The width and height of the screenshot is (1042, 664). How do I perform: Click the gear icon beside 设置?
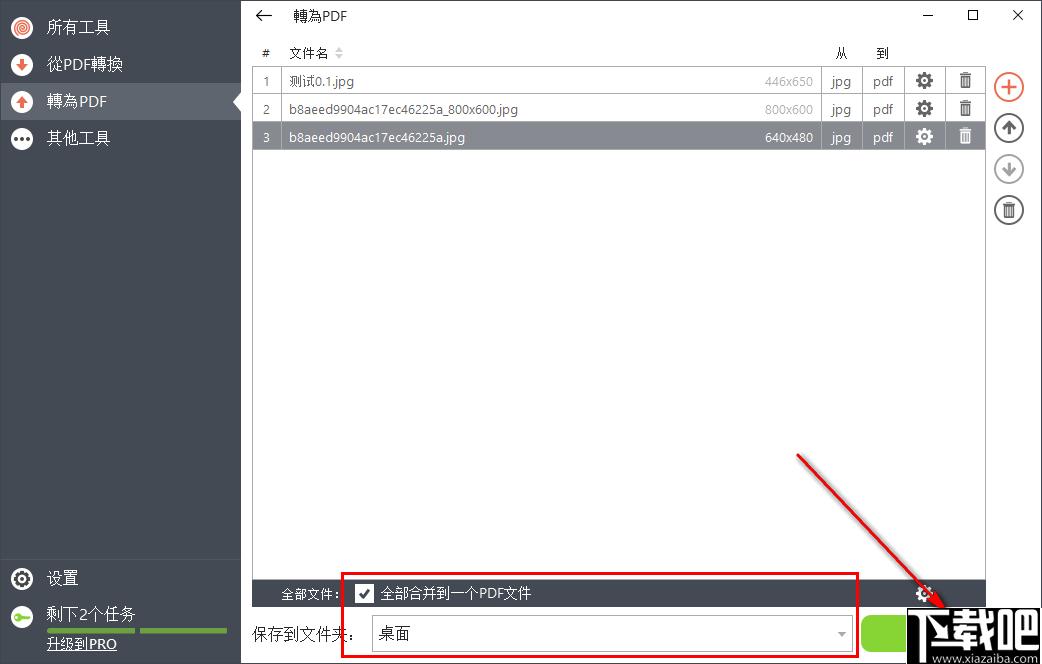[x=22, y=578]
